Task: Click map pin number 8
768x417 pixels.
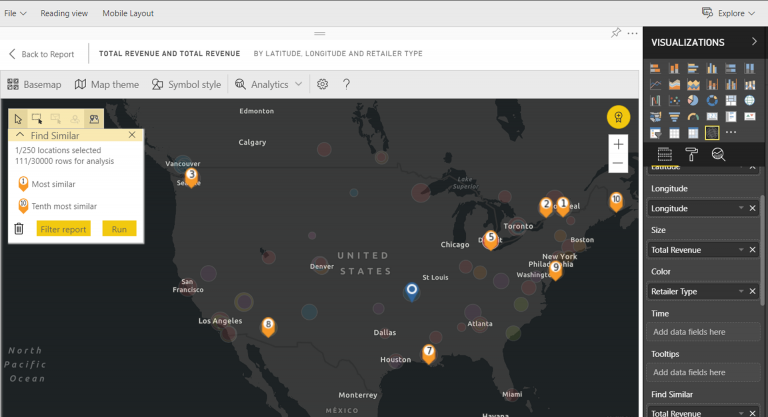Action: click(268, 327)
